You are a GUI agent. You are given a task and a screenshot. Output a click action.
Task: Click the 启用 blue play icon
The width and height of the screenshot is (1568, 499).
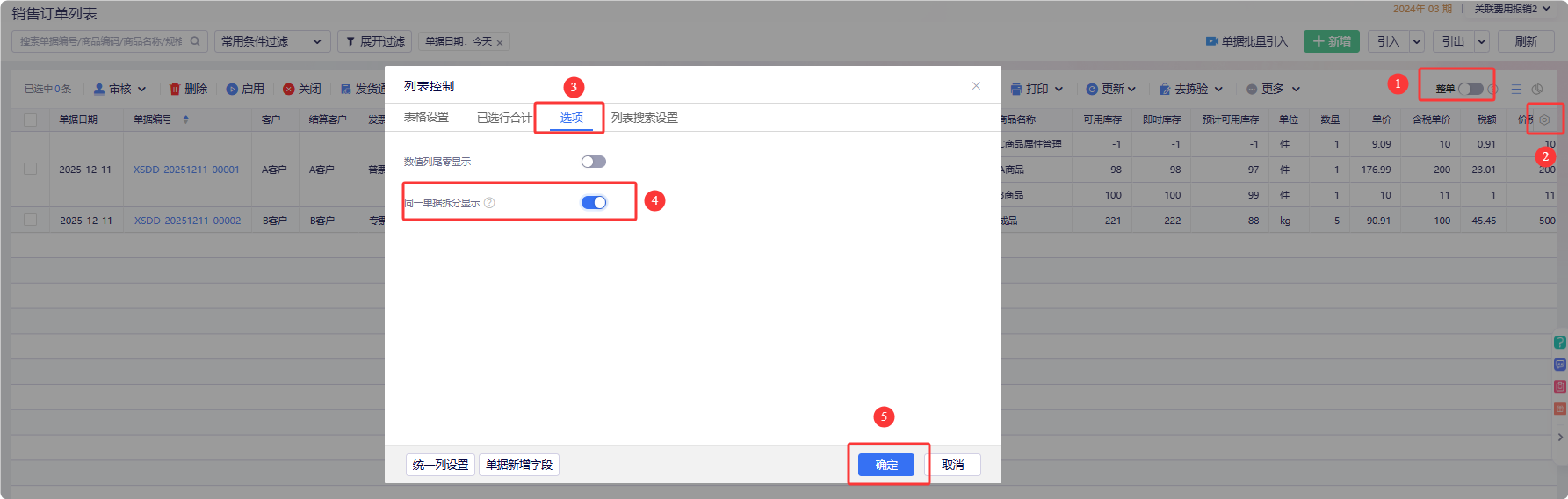(232, 89)
